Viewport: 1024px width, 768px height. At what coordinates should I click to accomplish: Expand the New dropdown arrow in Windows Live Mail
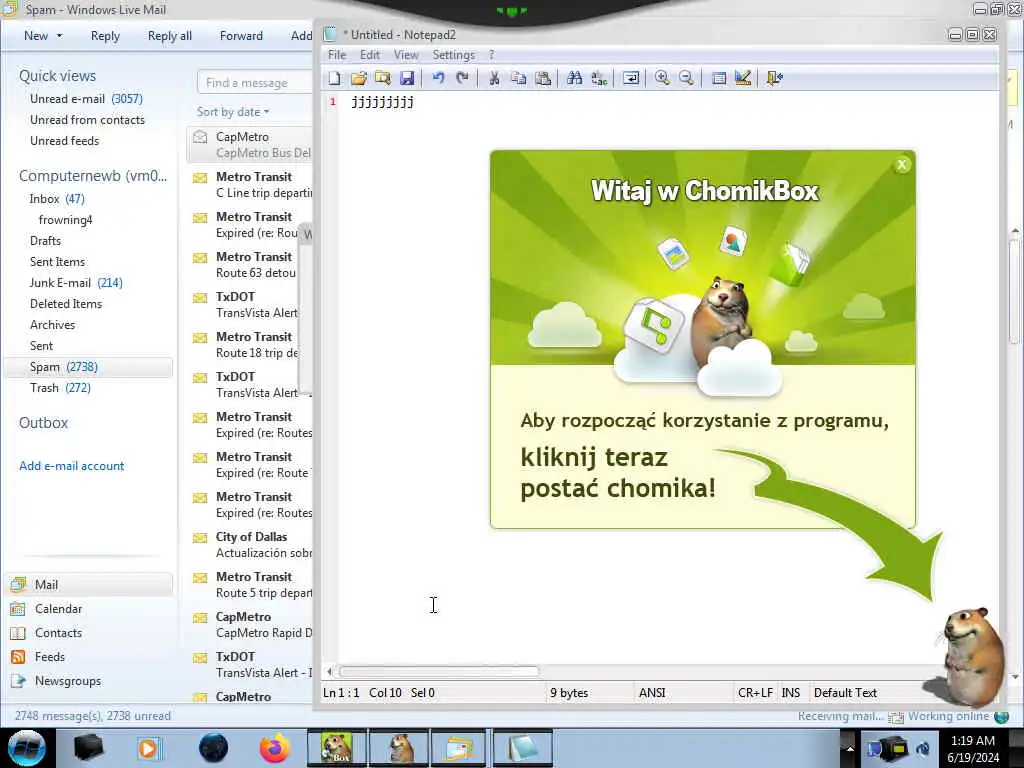click(x=59, y=36)
